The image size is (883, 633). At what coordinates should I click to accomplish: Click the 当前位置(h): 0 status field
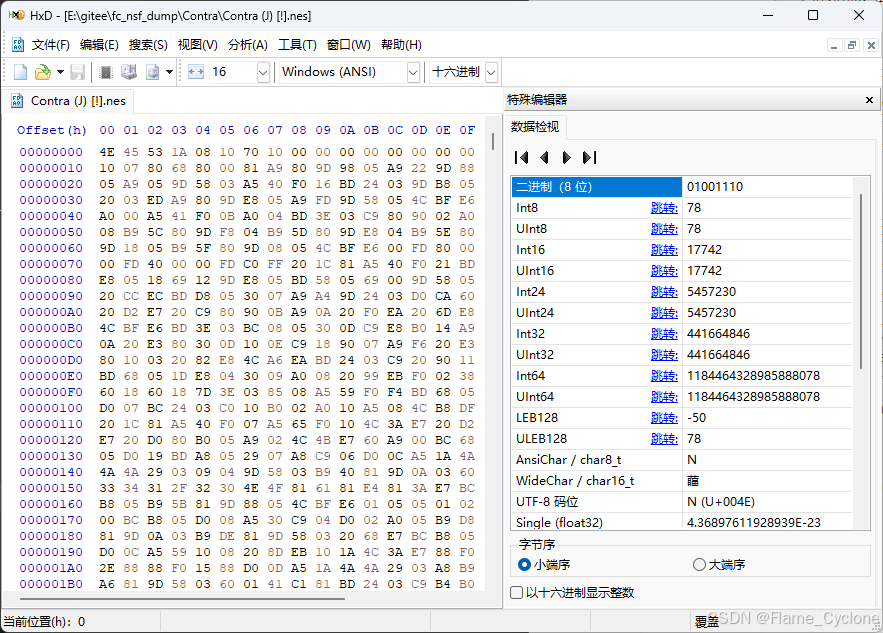tap(44, 622)
